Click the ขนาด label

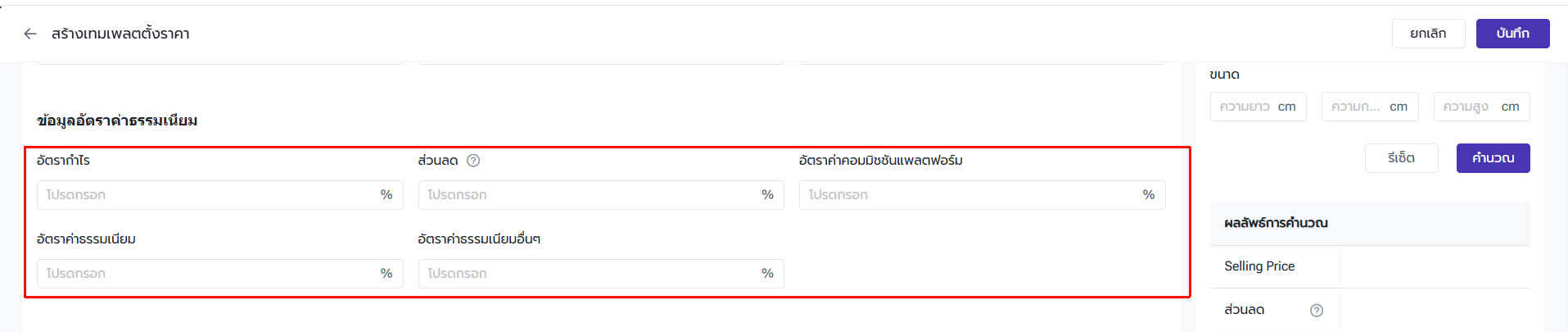1224,75
